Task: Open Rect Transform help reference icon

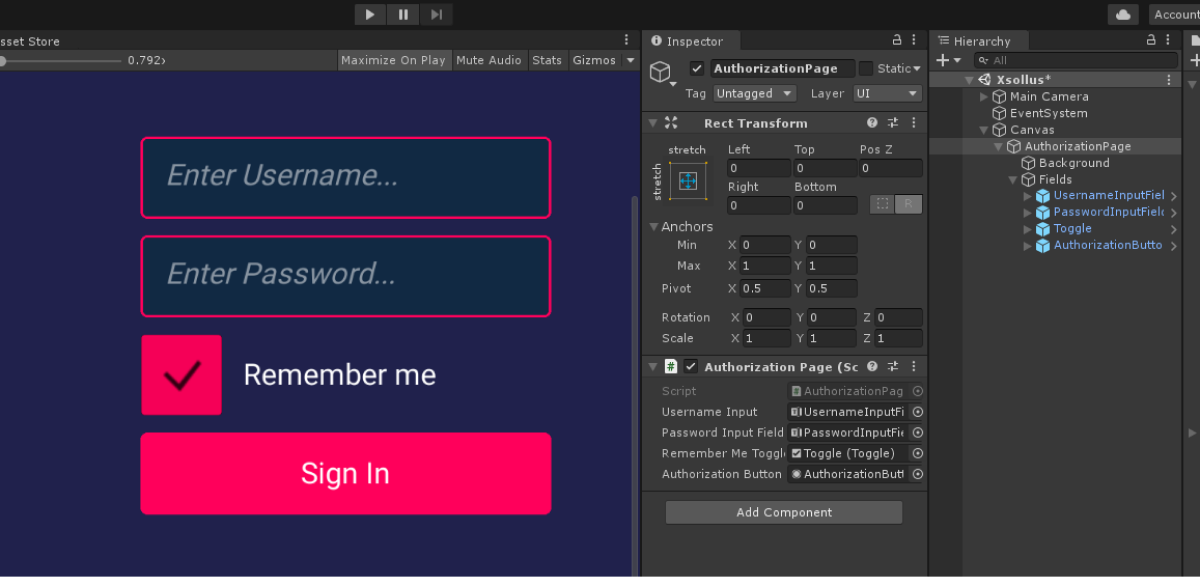Action: [x=872, y=123]
